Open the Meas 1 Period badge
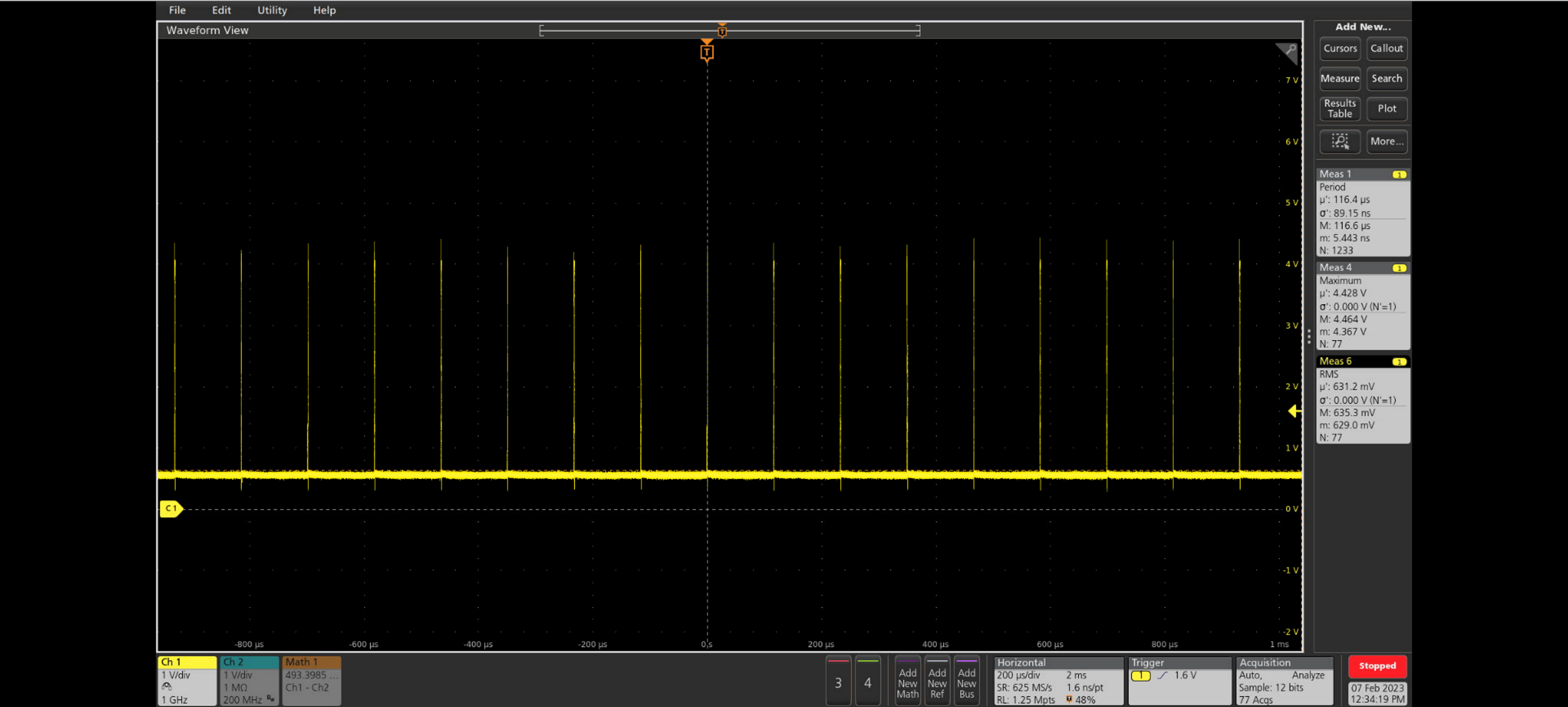The height and width of the screenshot is (707, 1568). tap(1363, 212)
